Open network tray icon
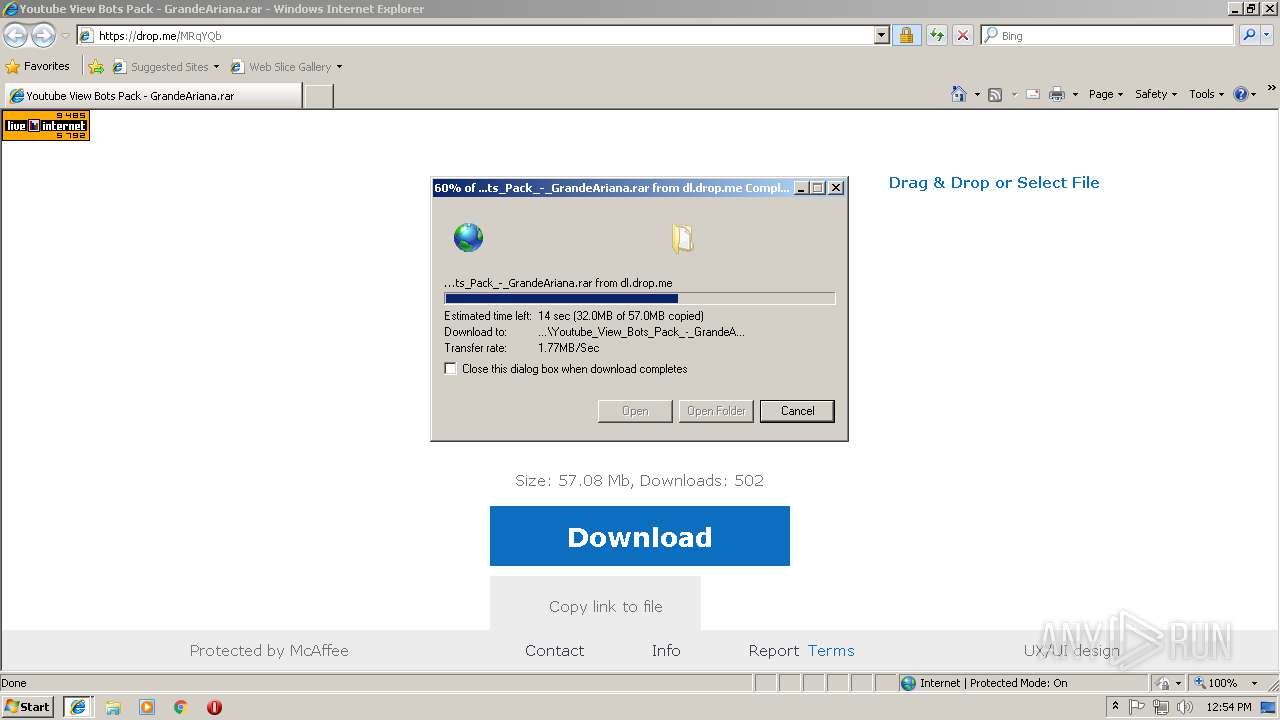The height and width of the screenshot is (720, 1280). (1161, 707)
